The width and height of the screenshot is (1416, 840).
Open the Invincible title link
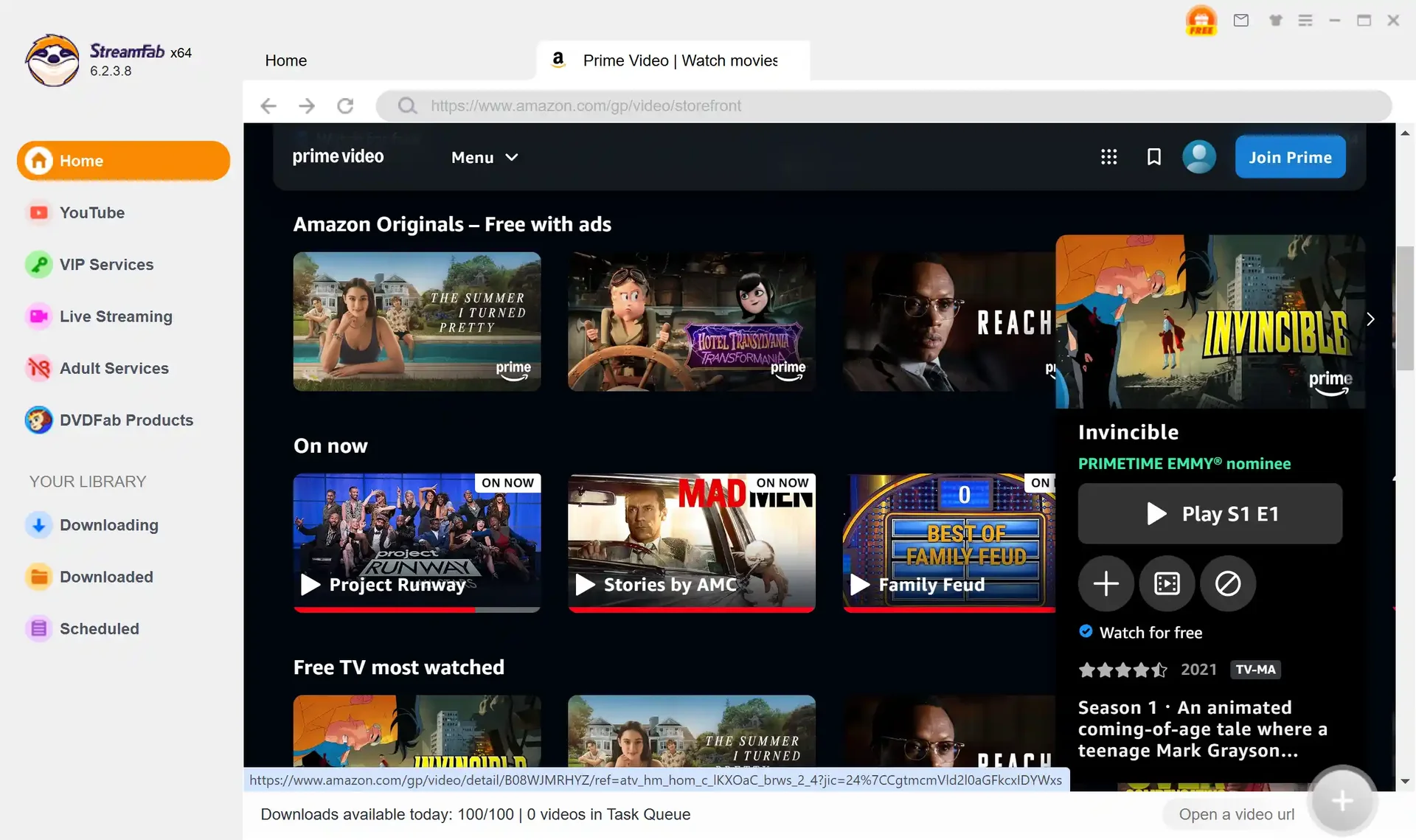click(x=1128, y=432)
